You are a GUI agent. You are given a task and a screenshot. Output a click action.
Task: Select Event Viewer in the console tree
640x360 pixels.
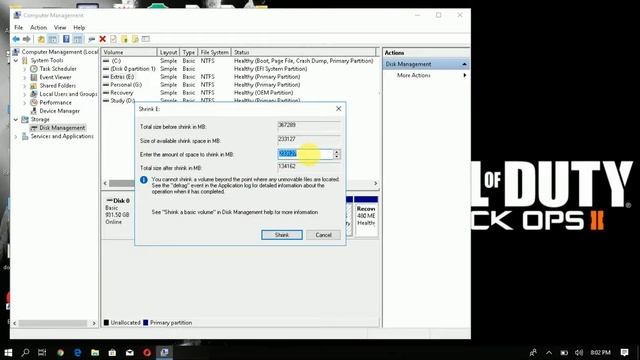click(x=56, y=77)
